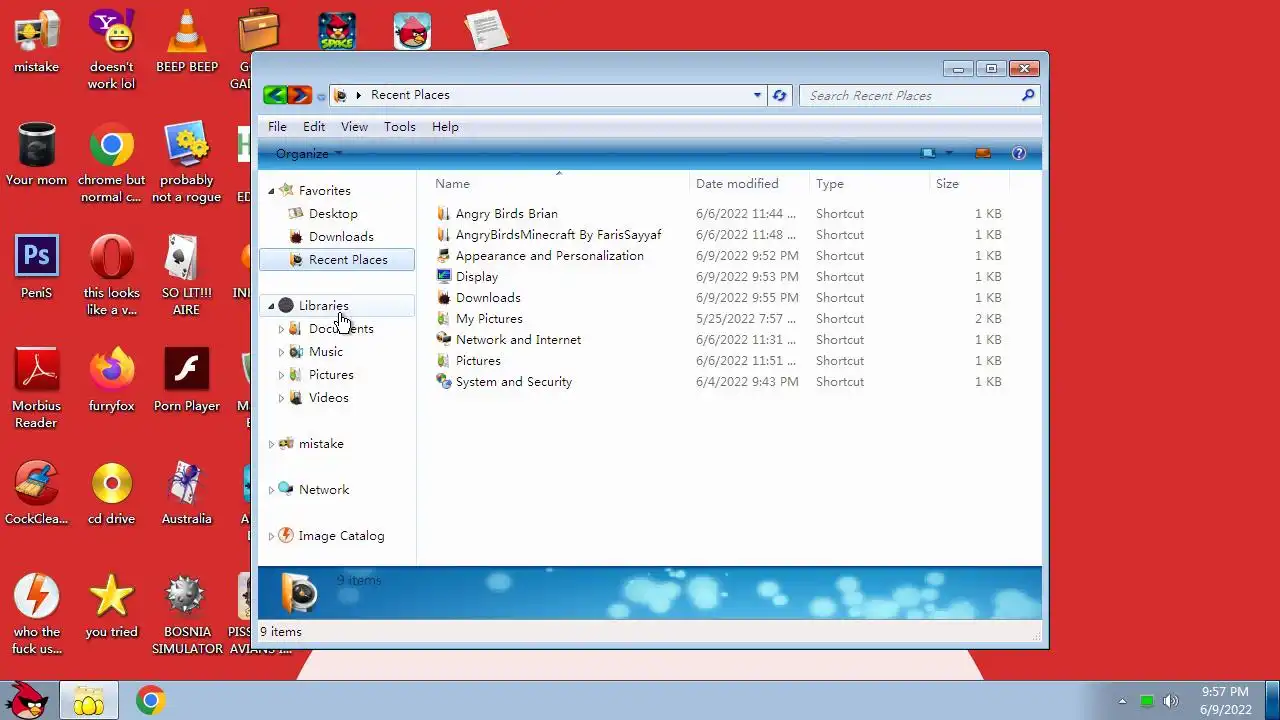Screen dimensions: 1280x720
Task: Open the address bar history dropdown arrow
Action: [x=757, y=95]
